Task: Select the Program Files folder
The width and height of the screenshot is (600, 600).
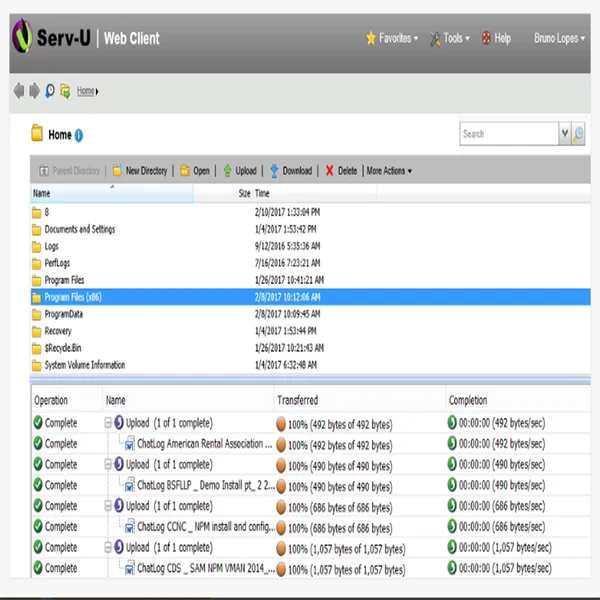Action: (310, 280)
